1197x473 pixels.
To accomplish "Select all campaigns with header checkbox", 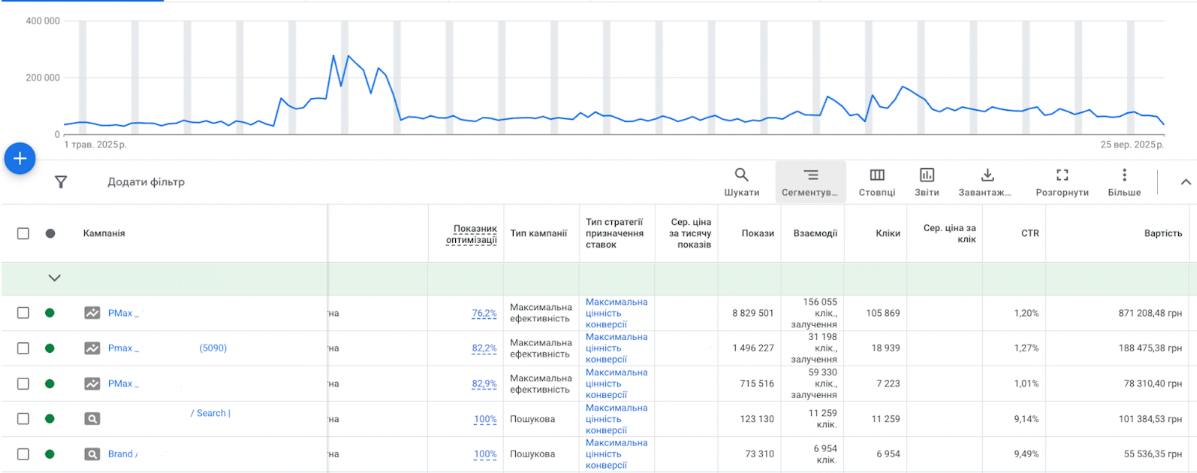I will point(23,233).
